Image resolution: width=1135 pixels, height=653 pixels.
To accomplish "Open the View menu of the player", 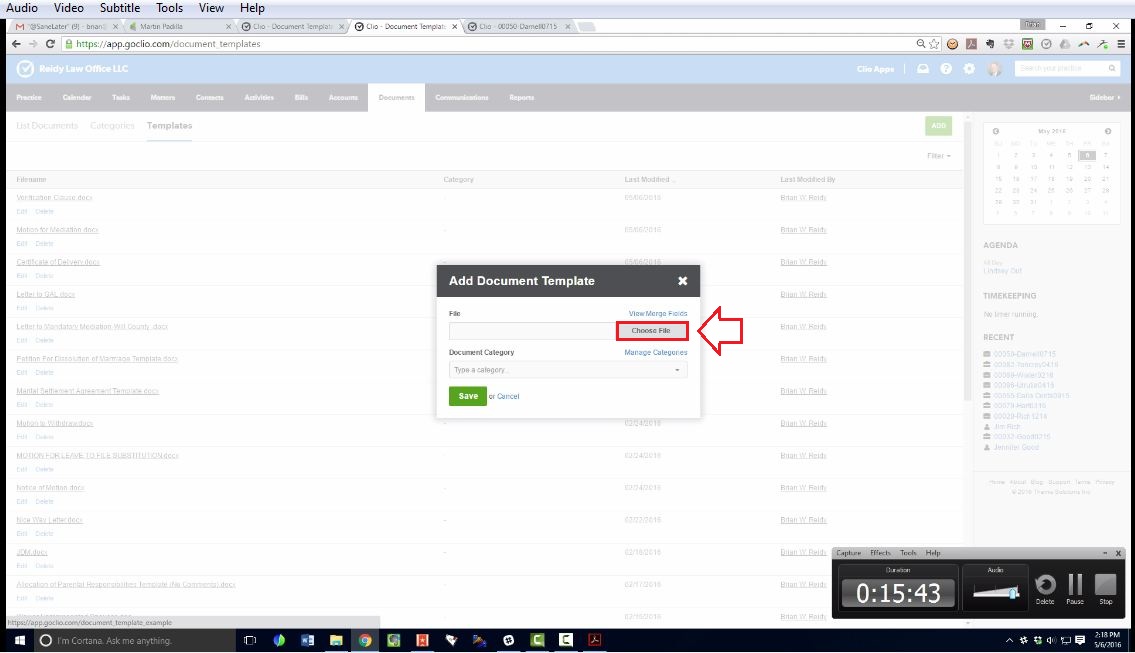I will coord(211,8).
